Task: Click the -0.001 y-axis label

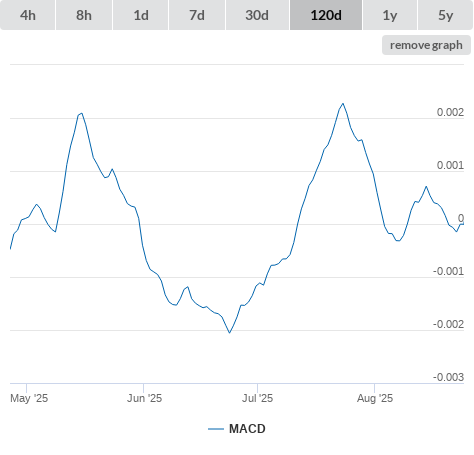Action: tap(448, 271)
